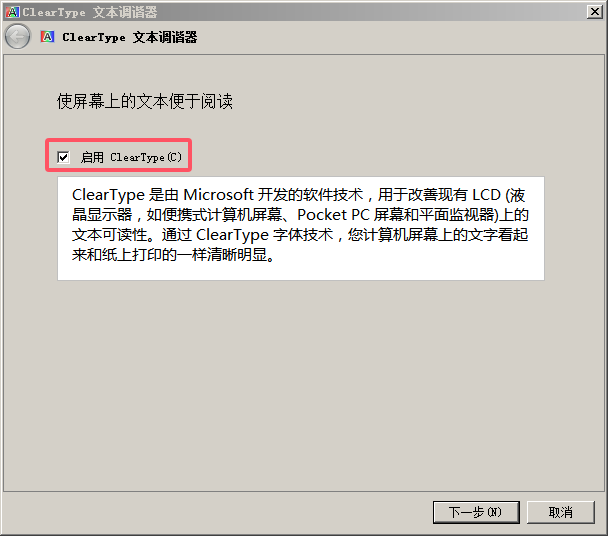Click the empty gray area below the description

tap(301, 384)
